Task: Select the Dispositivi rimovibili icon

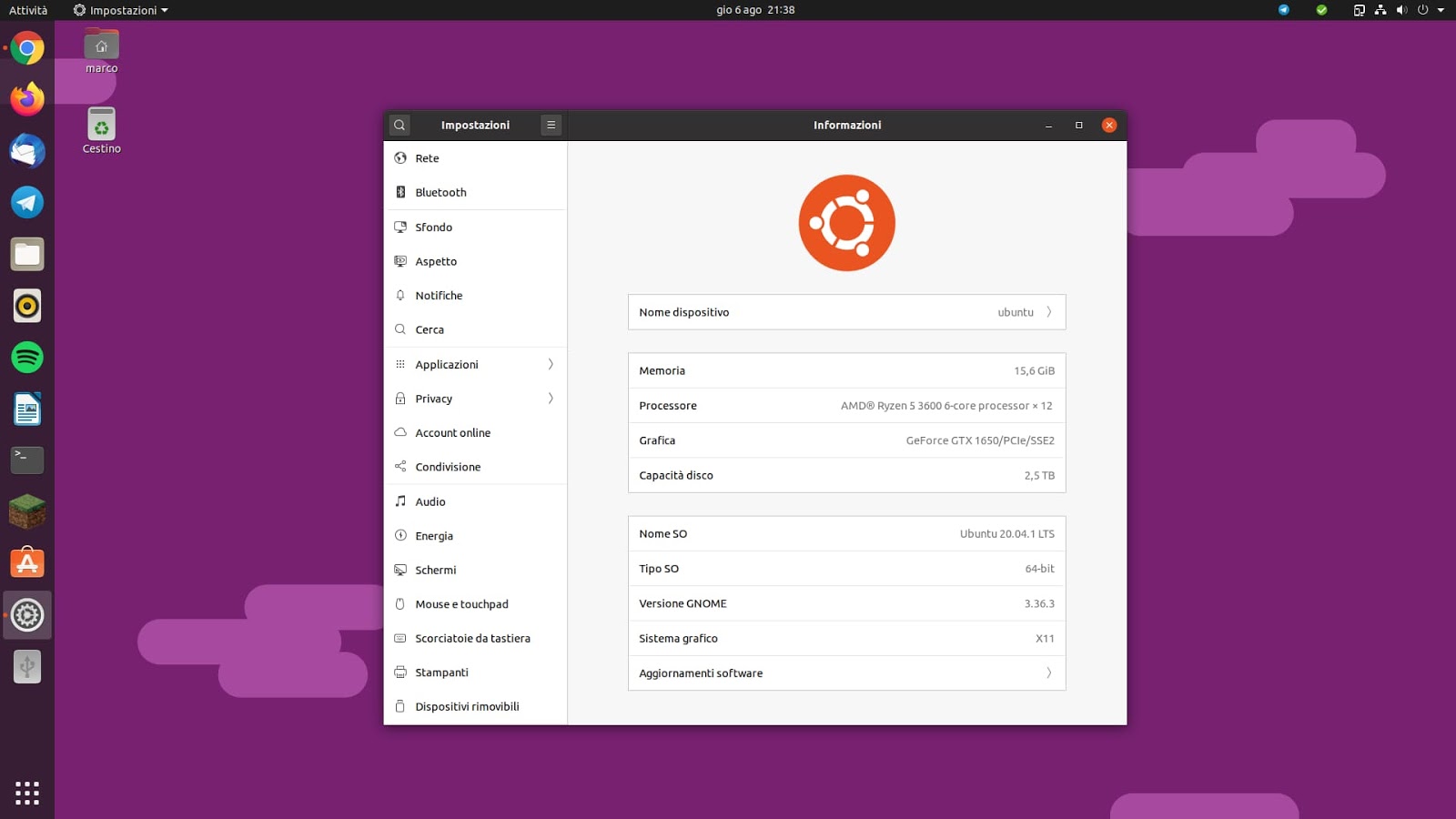Action: pos(400,706)
